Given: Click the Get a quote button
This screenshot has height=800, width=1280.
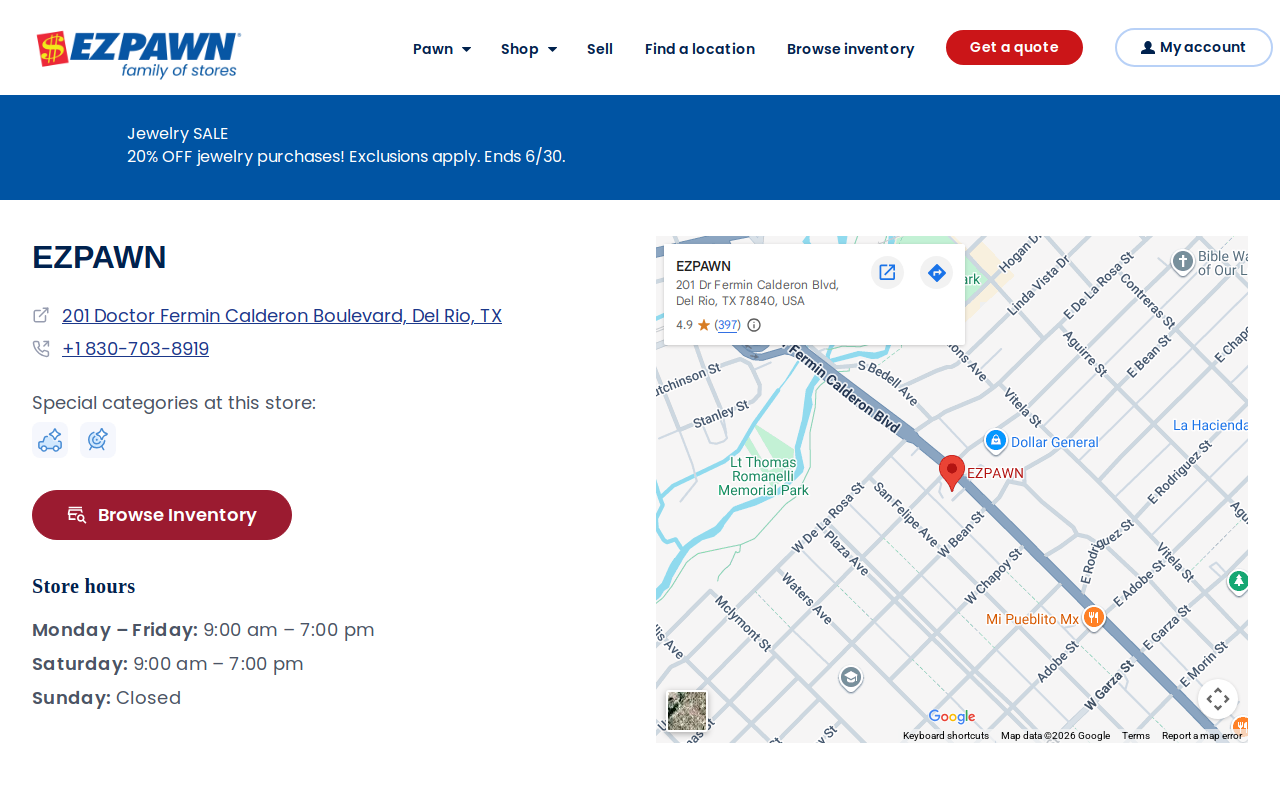Looking at the screenshot, I should (x=1014, y=47).
